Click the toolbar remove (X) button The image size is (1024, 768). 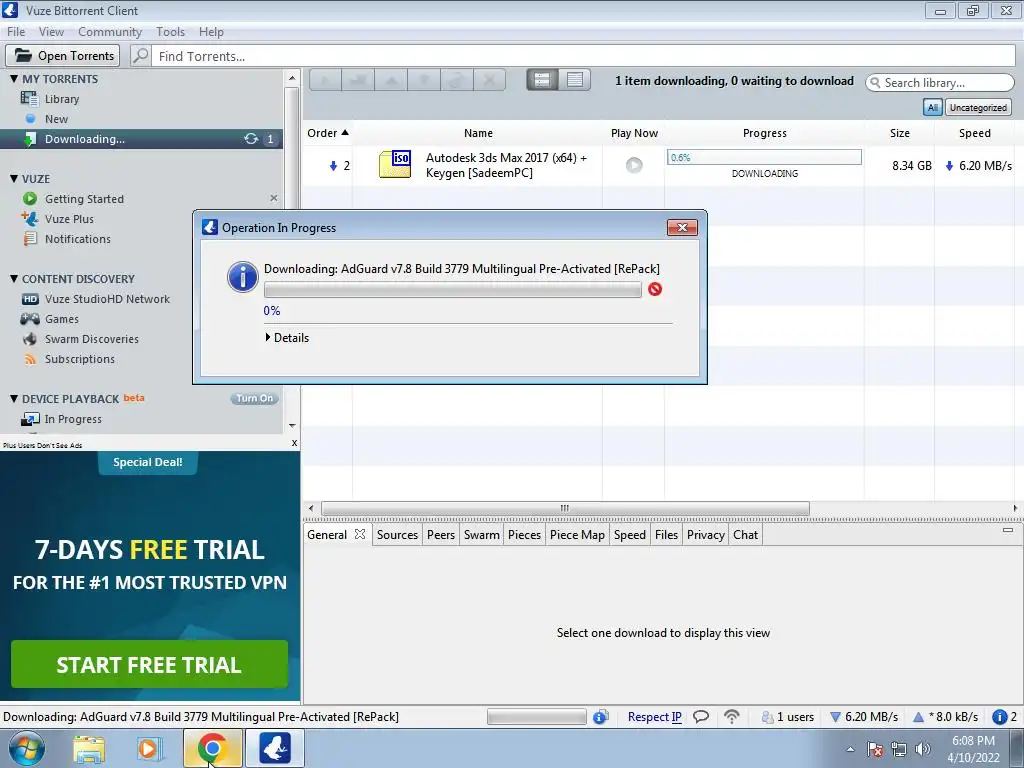coord(489,80)
